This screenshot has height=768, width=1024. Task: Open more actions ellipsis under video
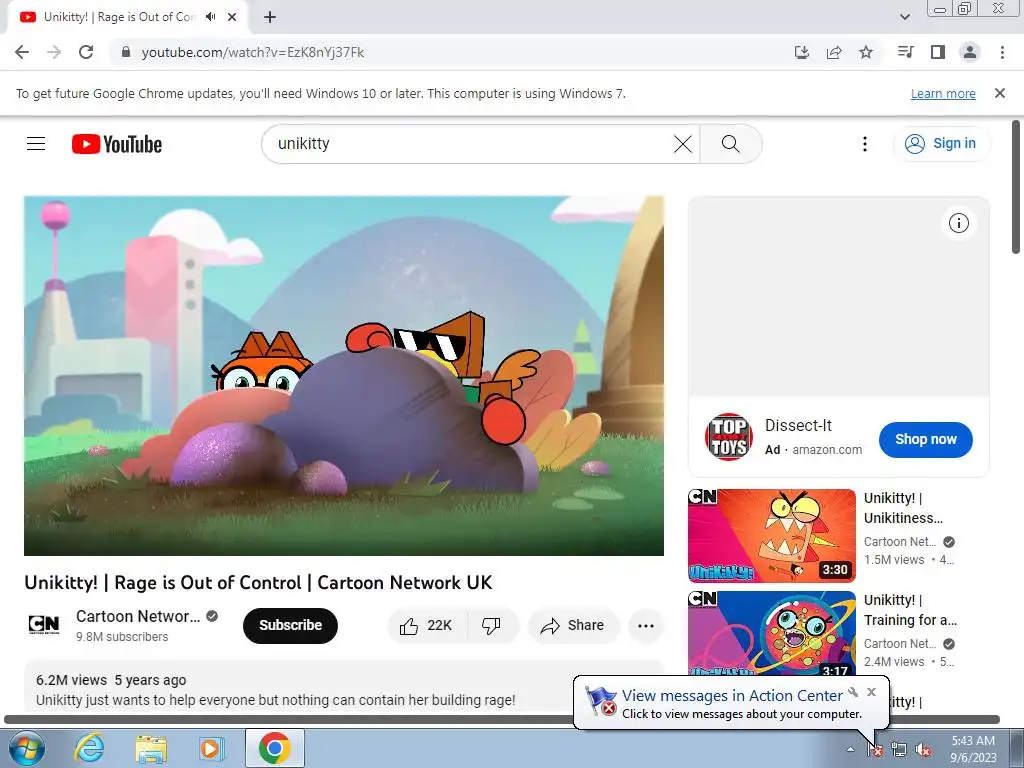(646, 626)
